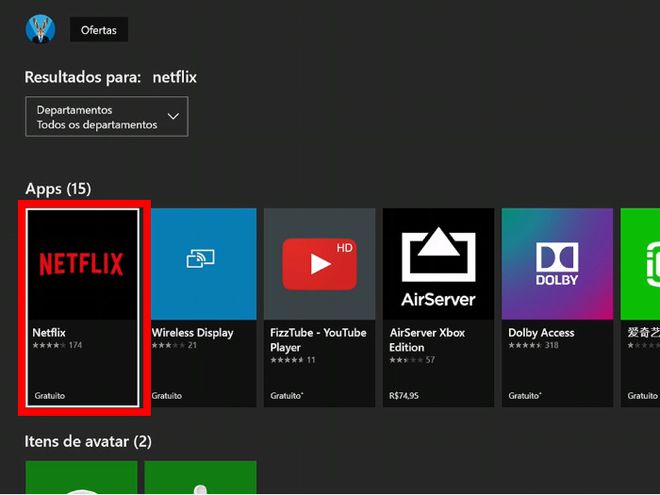Click the Dolby Access title text
Viewport: 660px width, 495px height.
[x=541, y=333]
